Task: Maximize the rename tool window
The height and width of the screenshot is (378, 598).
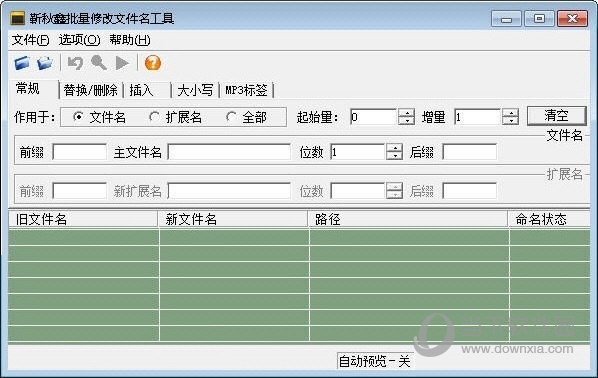Action: (x=539, y=19)
